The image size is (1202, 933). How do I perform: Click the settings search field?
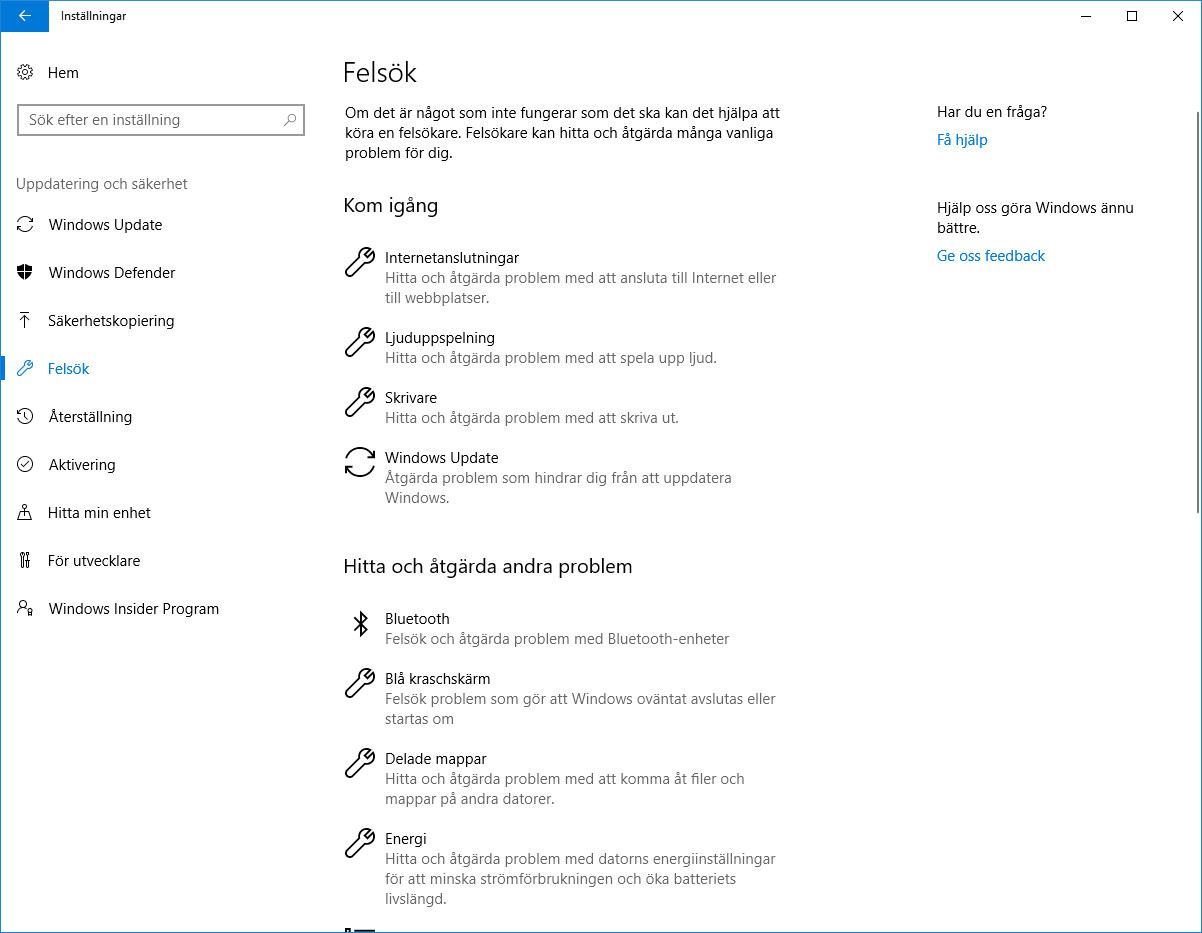[x=160, y=119]
